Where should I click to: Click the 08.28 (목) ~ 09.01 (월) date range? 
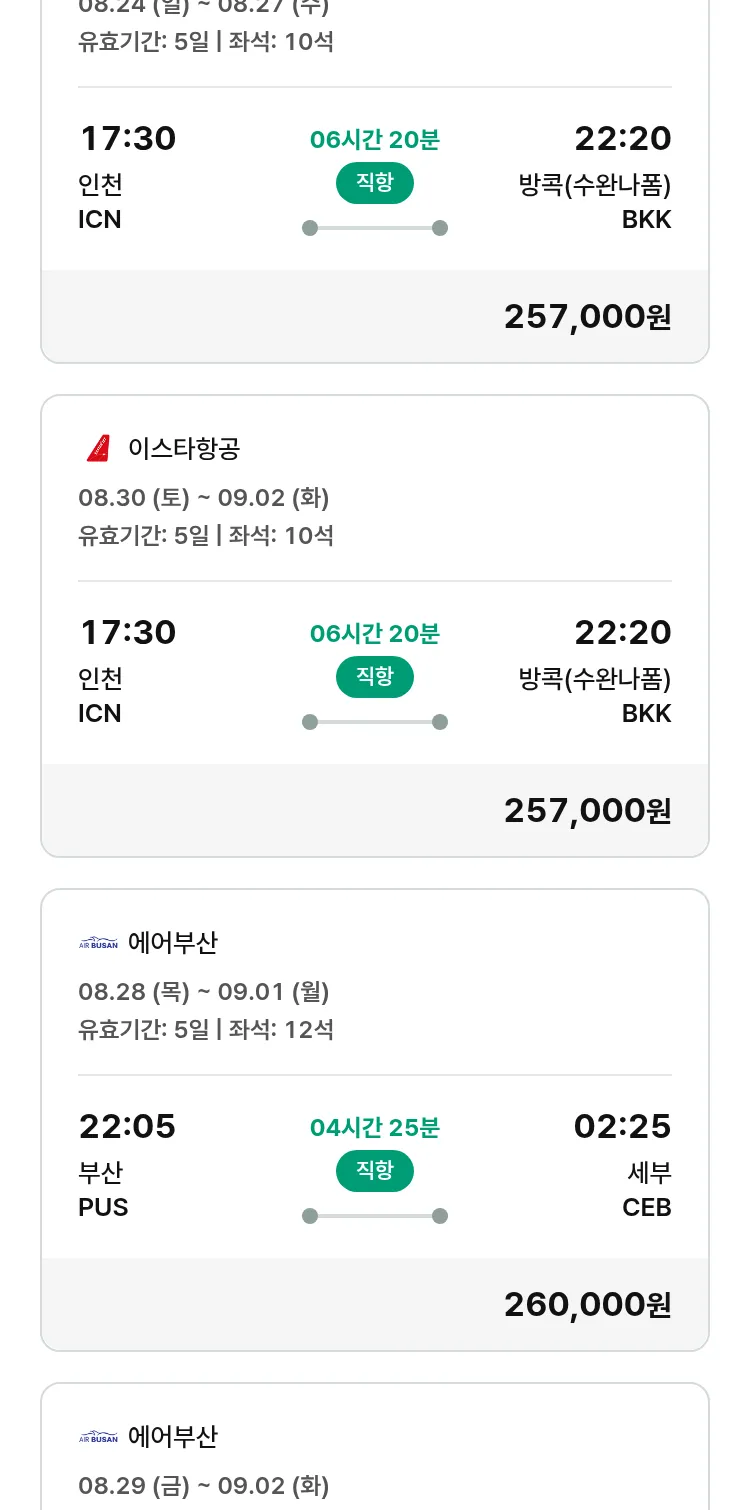tap(204, 992)
